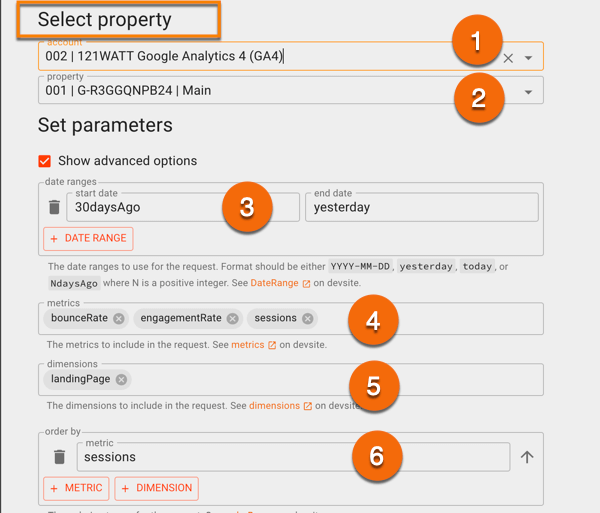The width and height of the screenshot is (600, 513).
Task: Clear the account field with X icon
Action: (x=508, y=58)
